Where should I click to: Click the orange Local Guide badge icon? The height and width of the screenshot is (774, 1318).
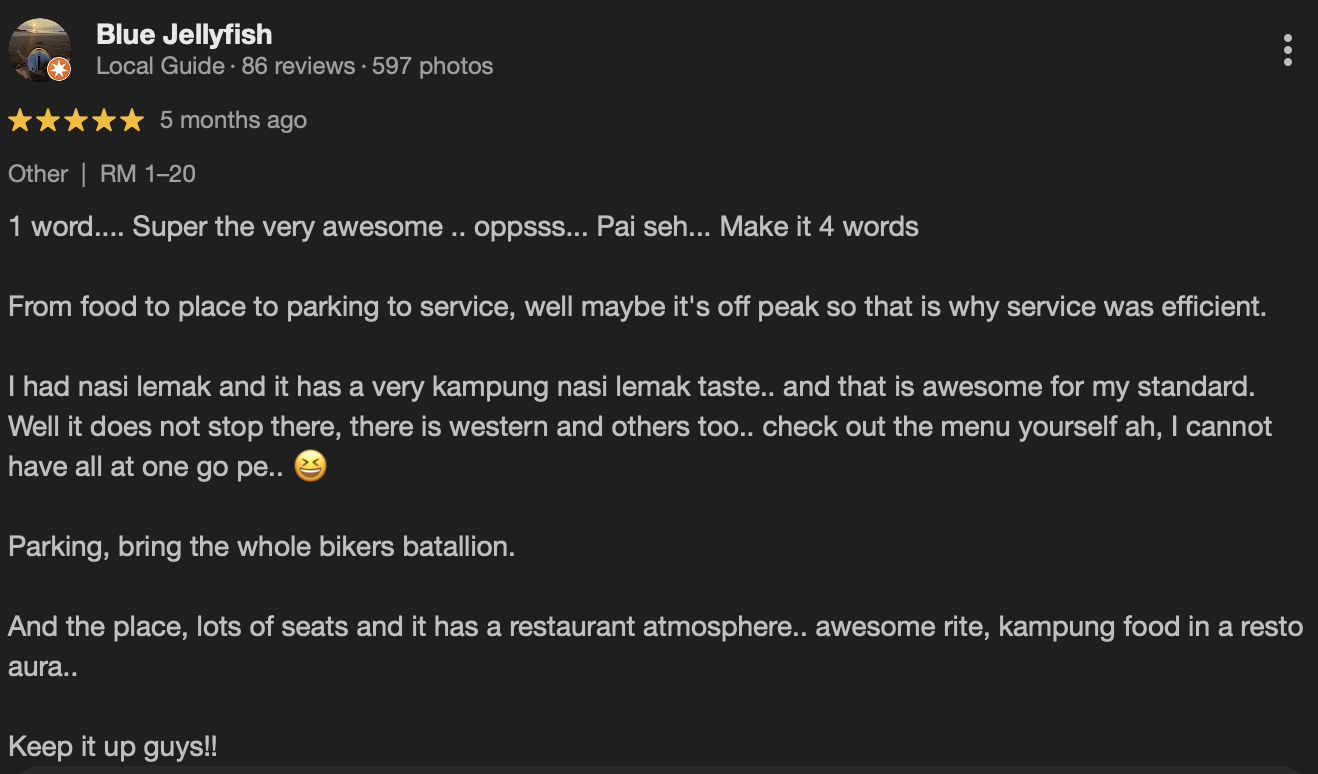[59, 69]
